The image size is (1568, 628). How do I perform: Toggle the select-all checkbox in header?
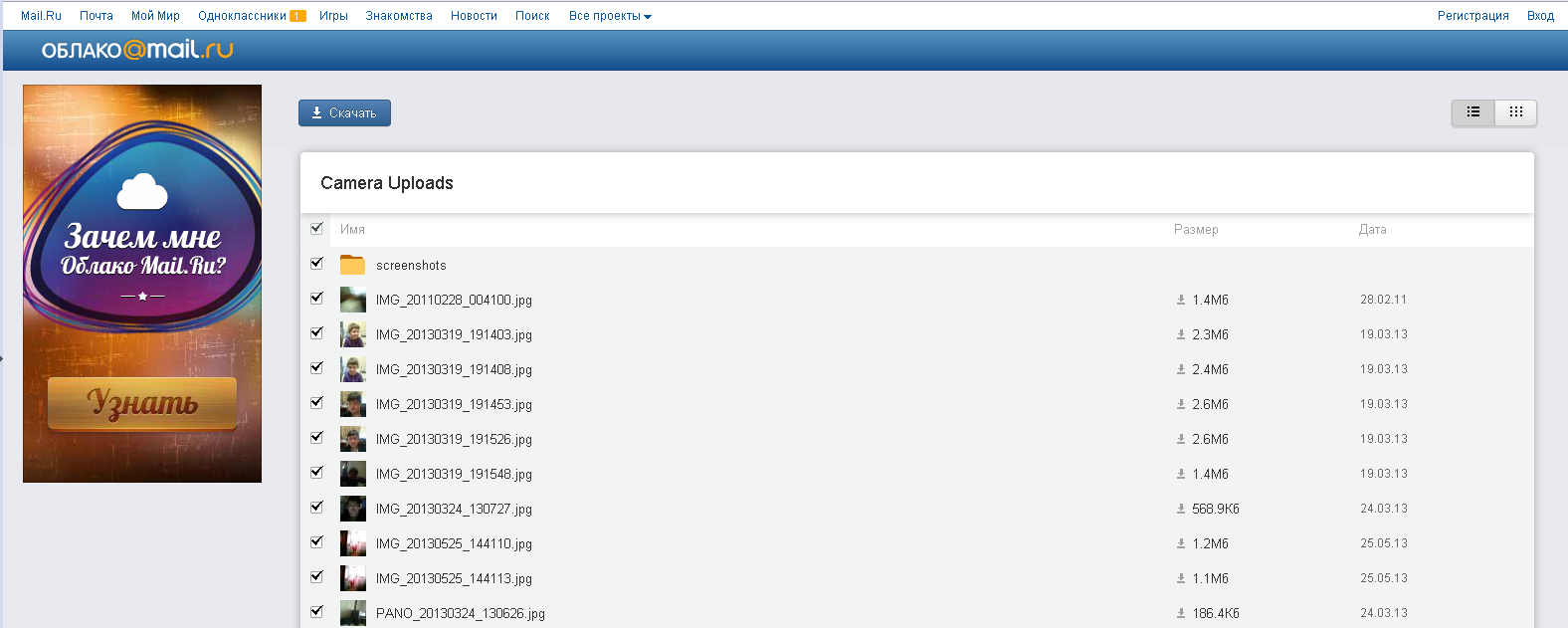pyautogui.click(x=316, y=228)
